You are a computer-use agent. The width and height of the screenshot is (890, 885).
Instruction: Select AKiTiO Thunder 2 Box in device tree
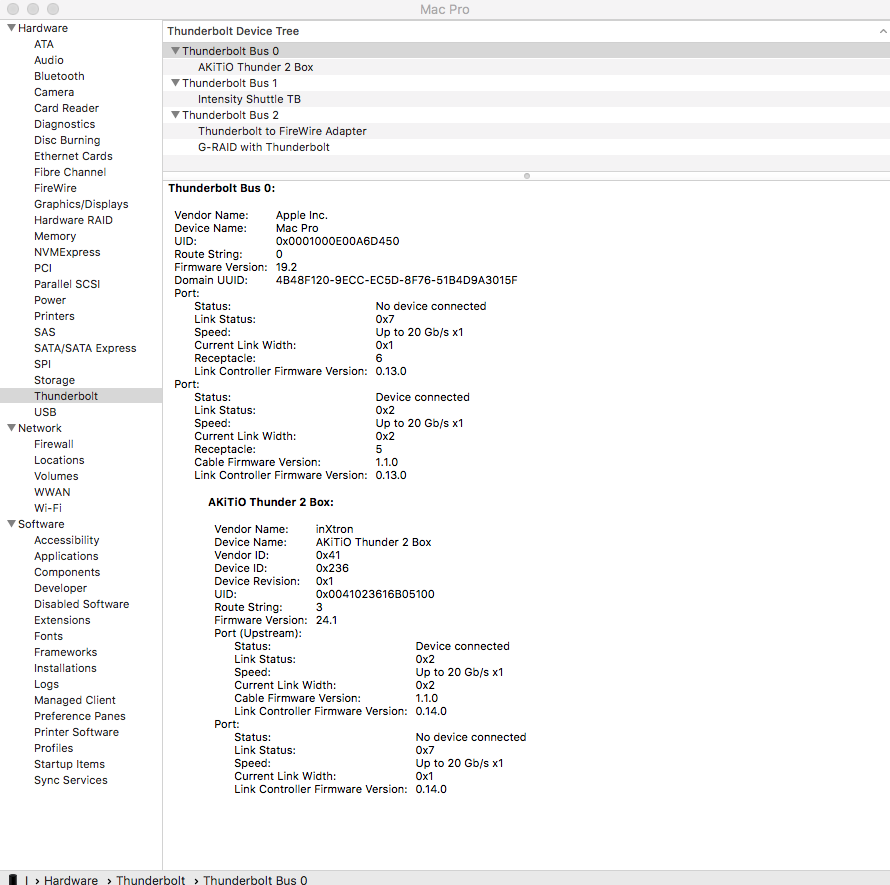pyautogui.click(x=526, y=67)
